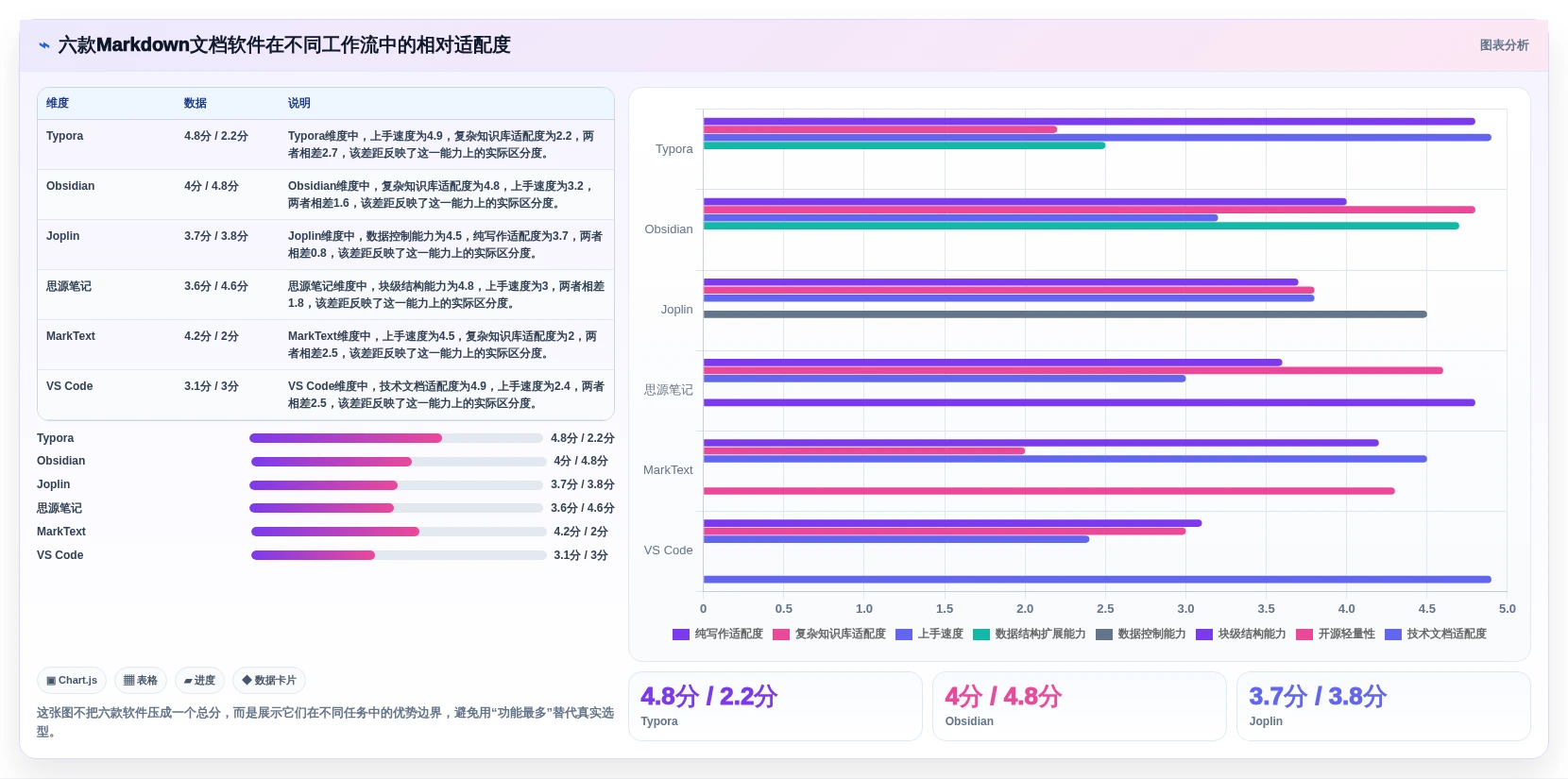Select the 数据卡片 tag chip

[x=269, y=680]
